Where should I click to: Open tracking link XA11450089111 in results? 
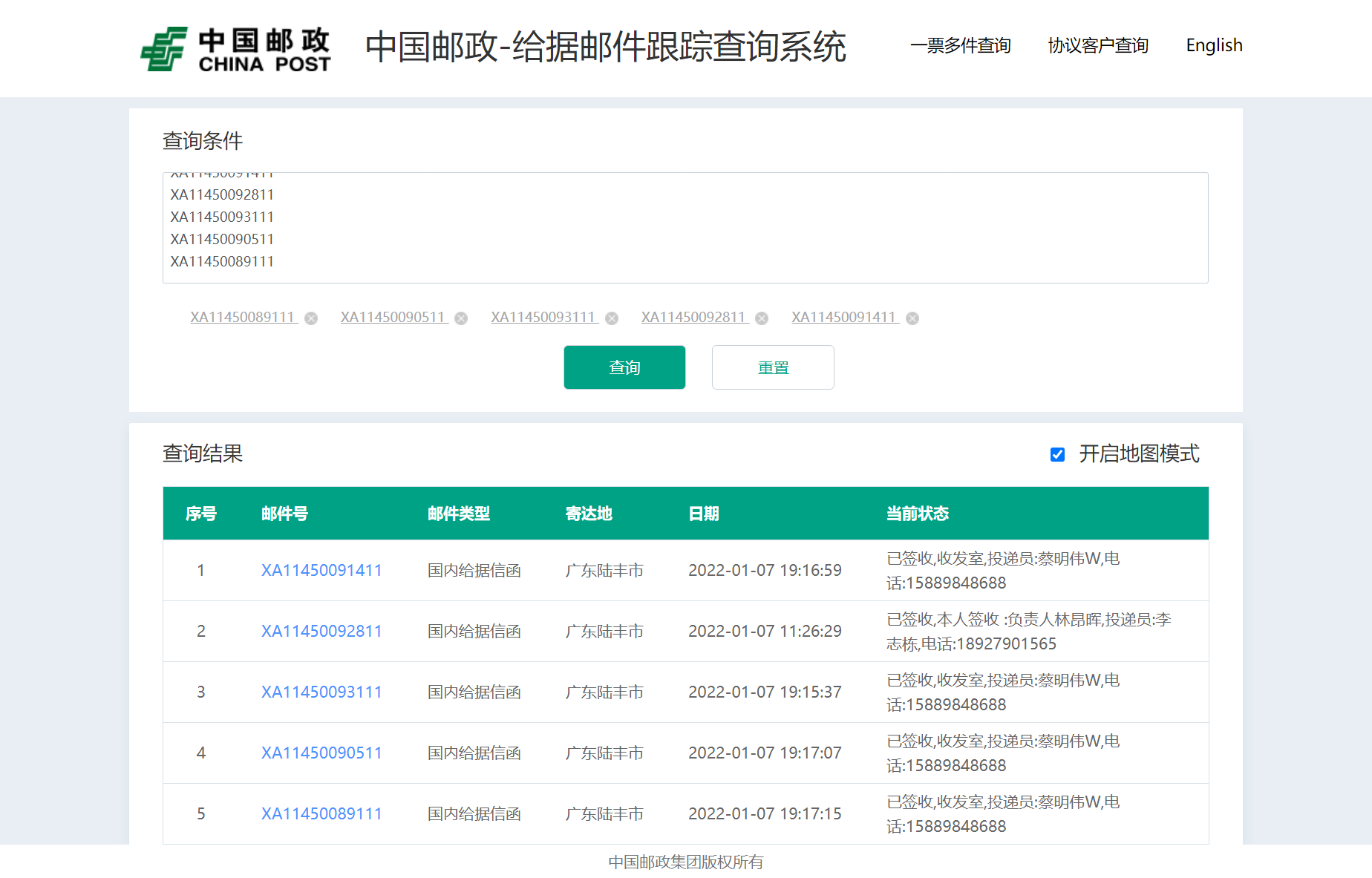[321, 813]
